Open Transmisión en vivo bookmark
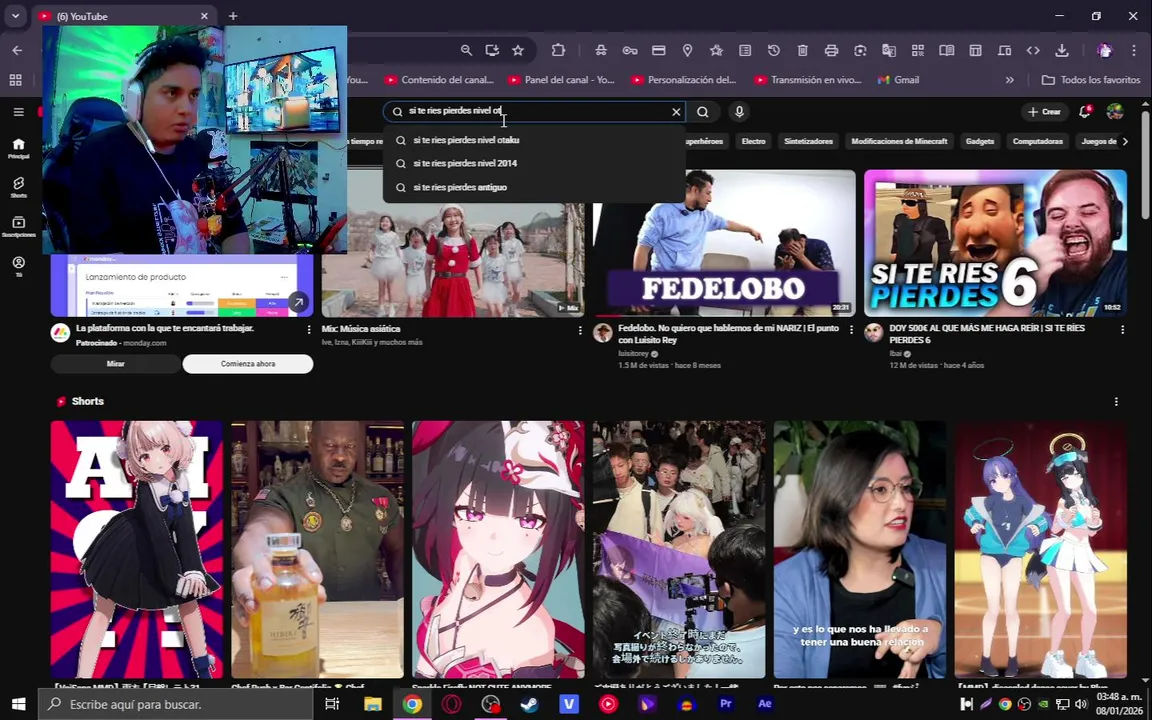1152x720 pixels. coord(808,79)
